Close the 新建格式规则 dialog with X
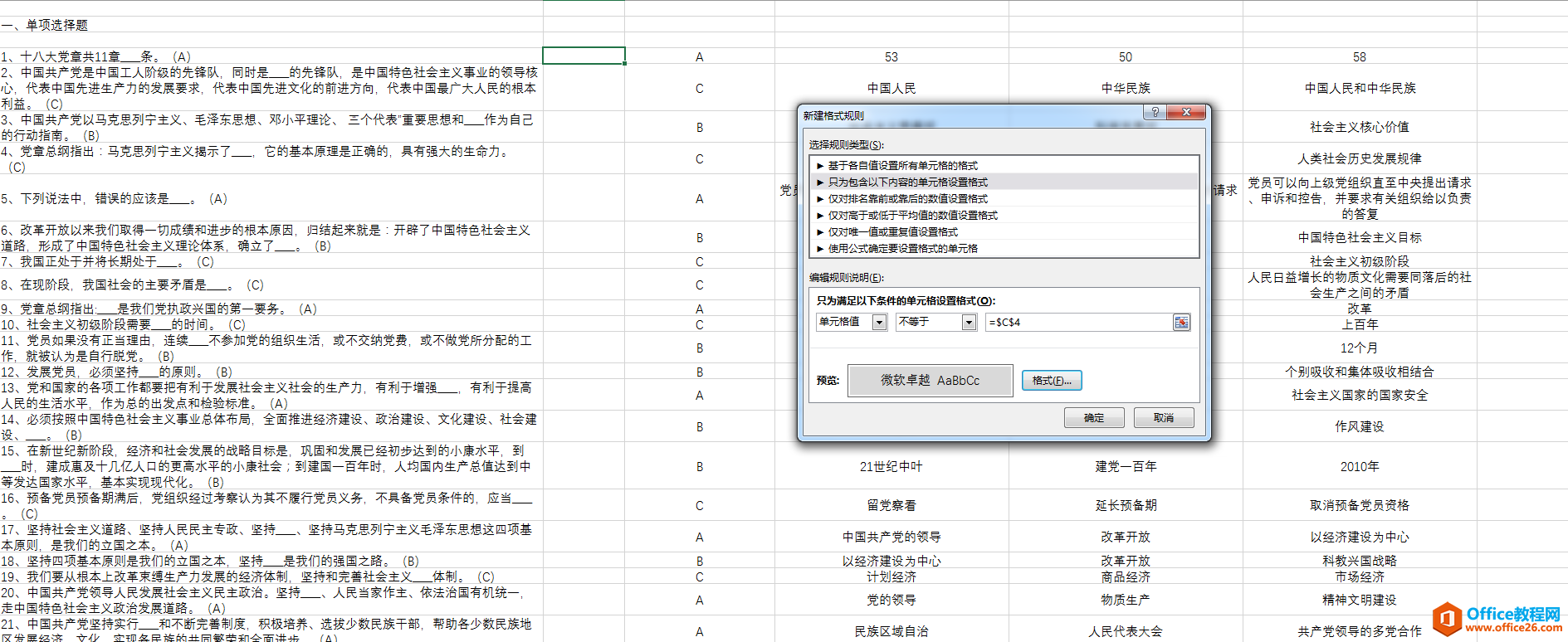 [1186, 112]
